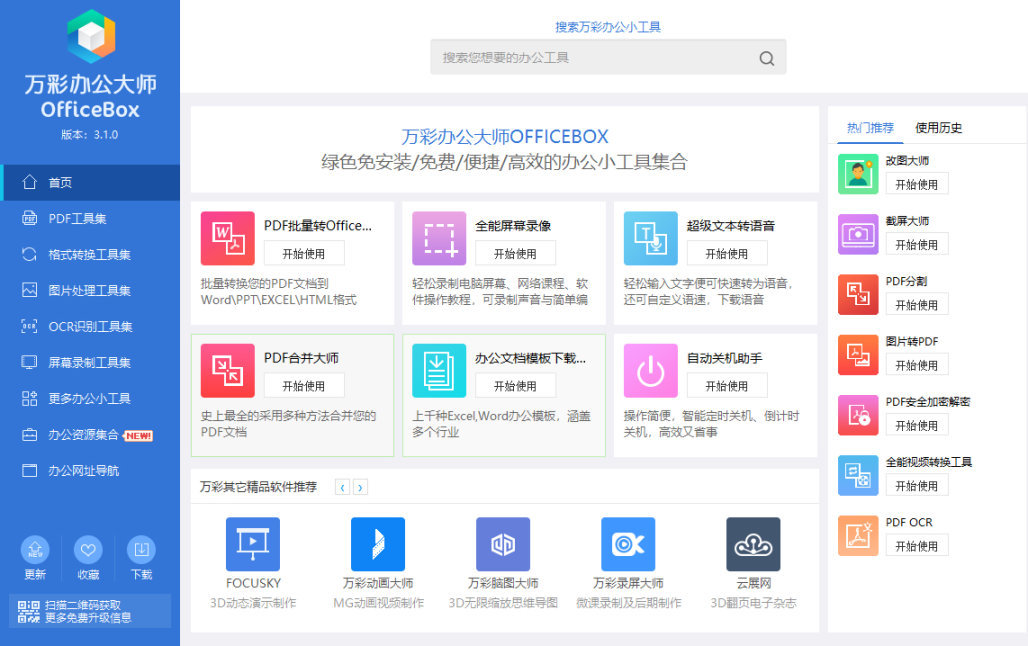Click 开始使用 under PDF批量转Office
Viewport: 1028px width, 646px height.
(x=304, y=254)
